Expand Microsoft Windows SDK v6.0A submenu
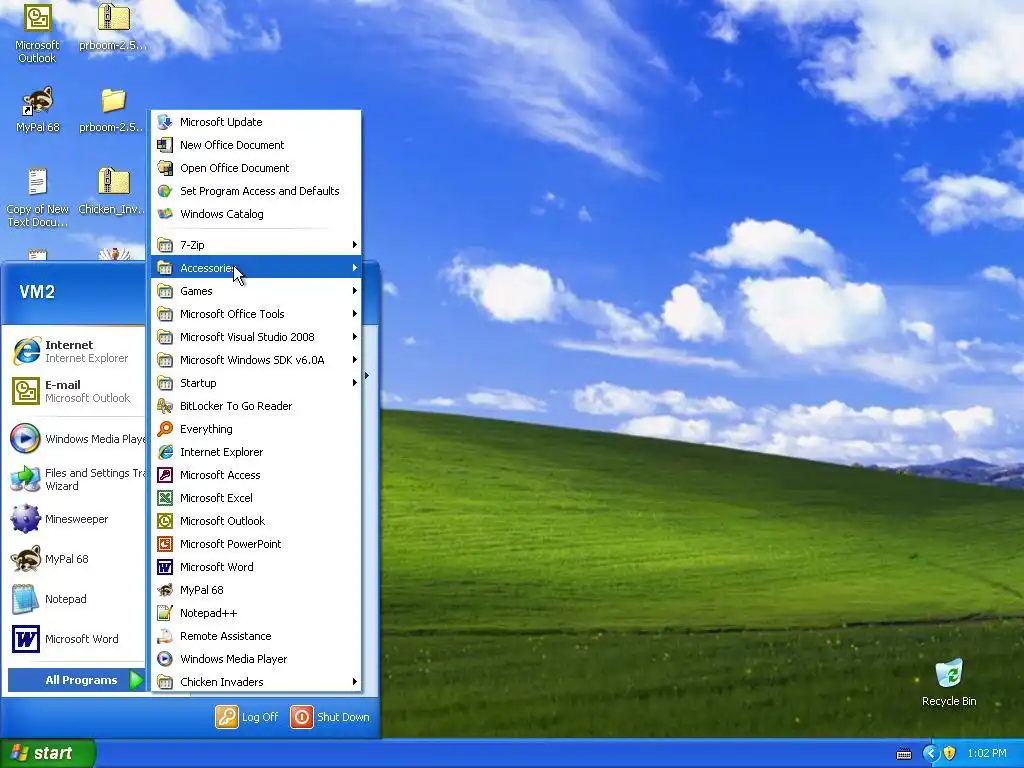The width and height of the screenshot is (1024, 768). 256,360
